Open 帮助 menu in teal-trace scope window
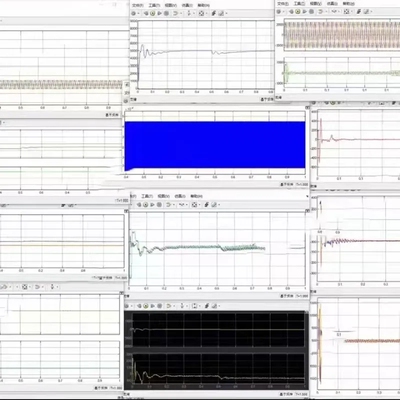The width and height of the screenshot is (400, 400). 196,196
